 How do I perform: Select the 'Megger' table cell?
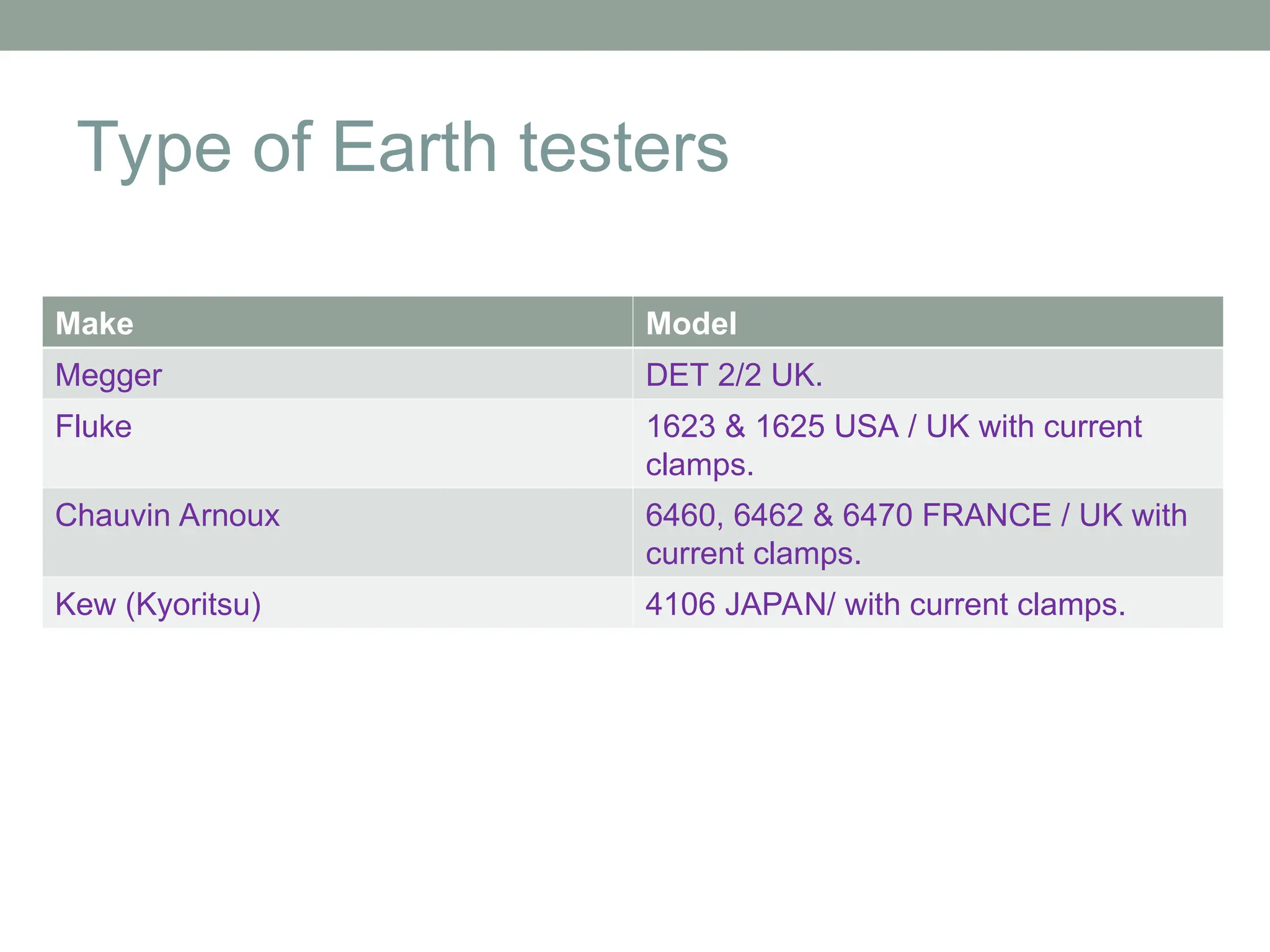coord(338,374)
